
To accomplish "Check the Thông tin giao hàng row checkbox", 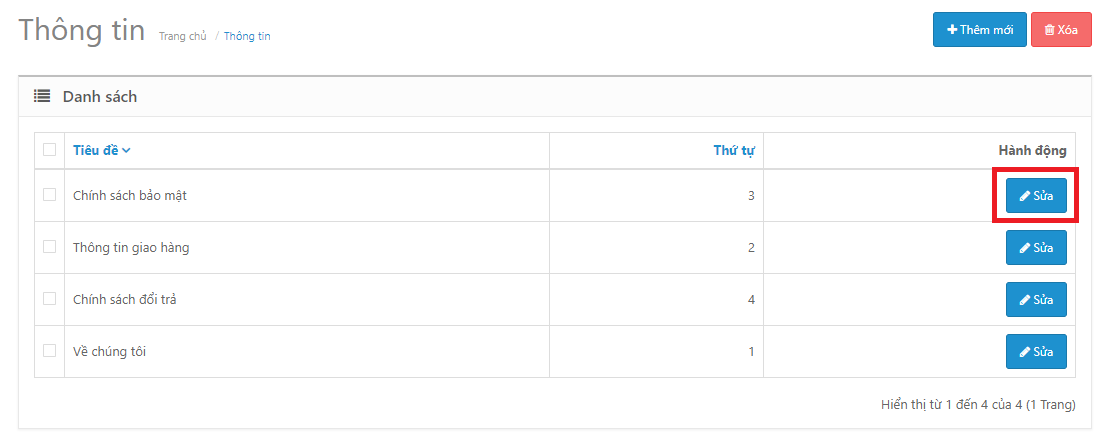I will tap(50, 247).
